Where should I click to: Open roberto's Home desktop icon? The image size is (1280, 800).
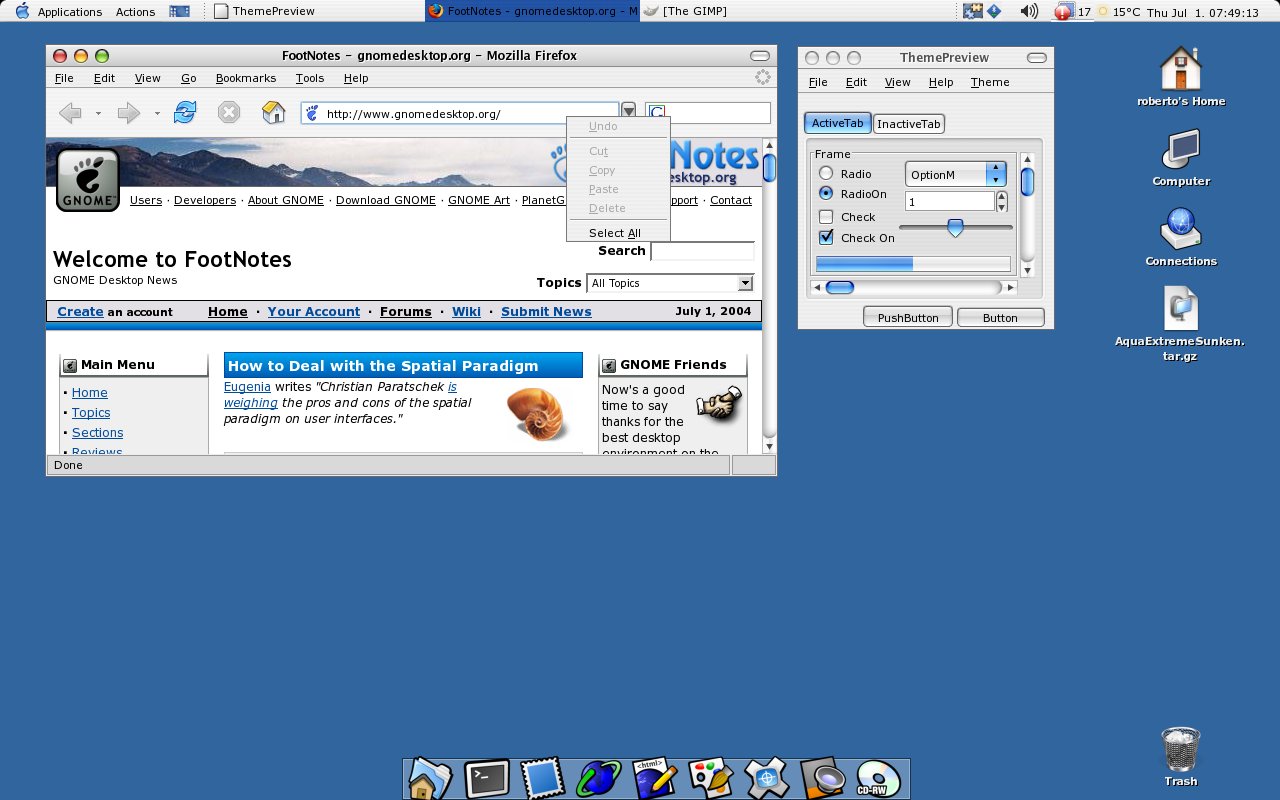[x=1181, y=69]
